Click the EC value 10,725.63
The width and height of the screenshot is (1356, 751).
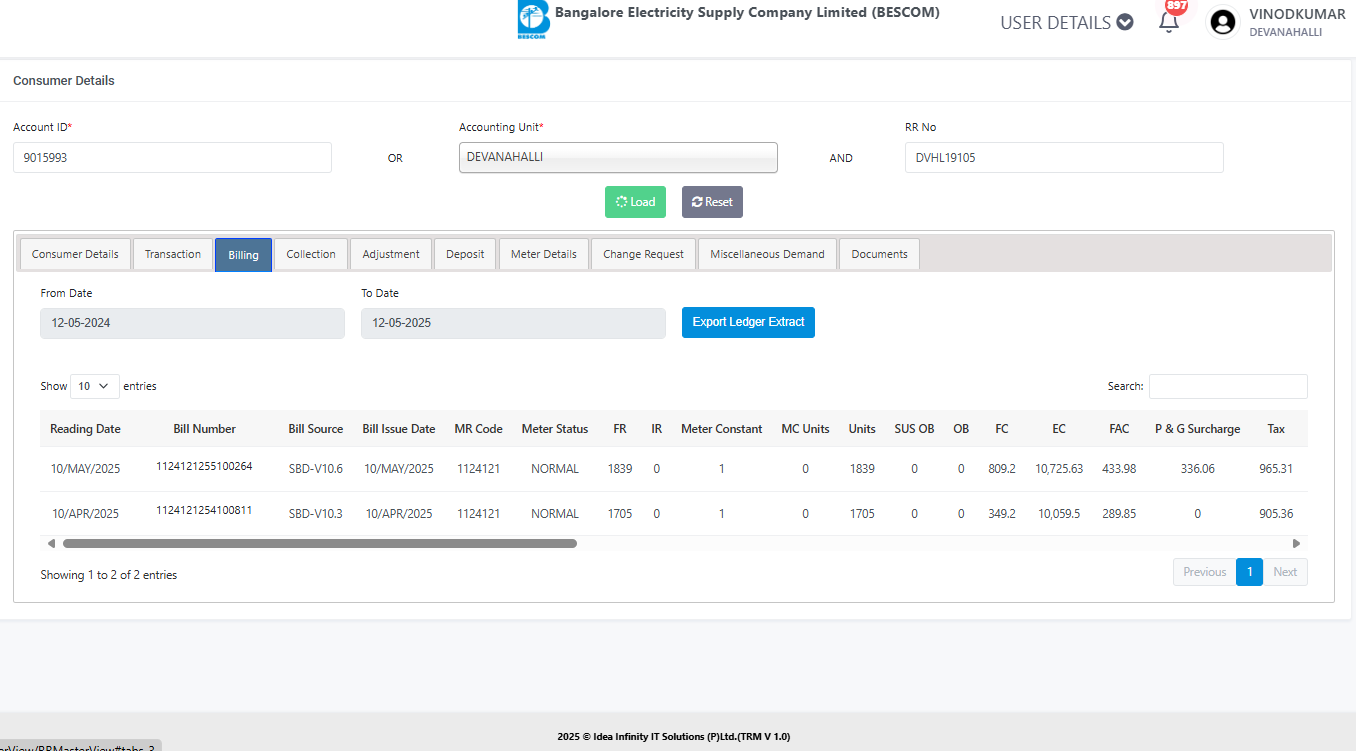point(1059,469)
